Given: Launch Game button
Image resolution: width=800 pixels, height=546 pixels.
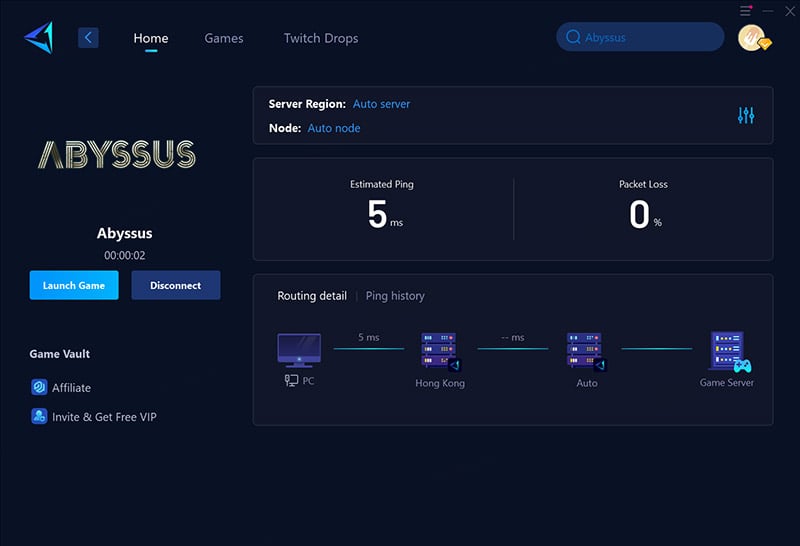Looking at the screenshot, I should (x=74, y=285).
